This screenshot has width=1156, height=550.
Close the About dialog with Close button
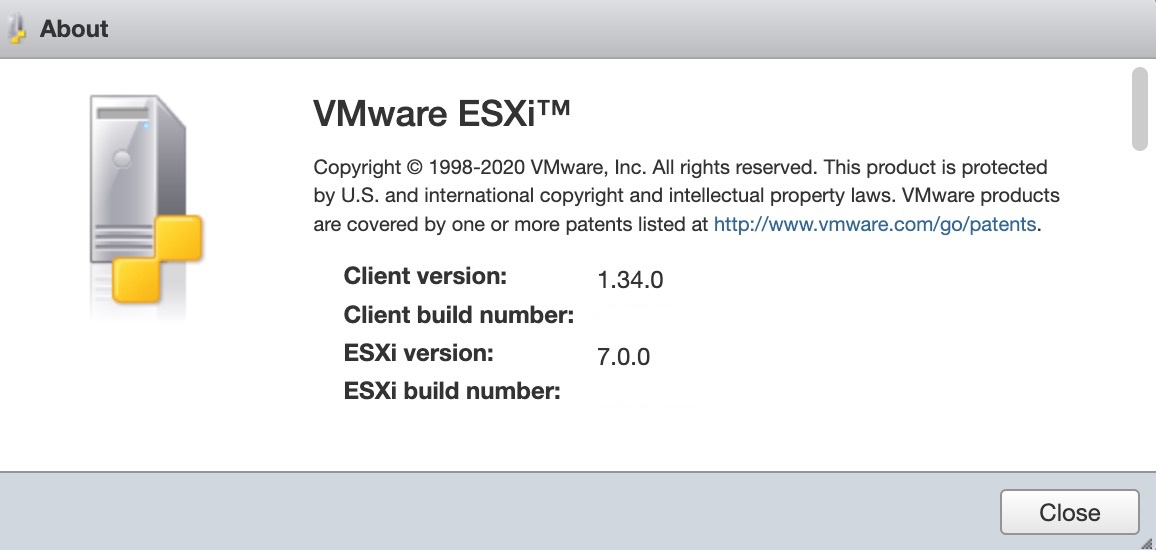(1069, 512)
